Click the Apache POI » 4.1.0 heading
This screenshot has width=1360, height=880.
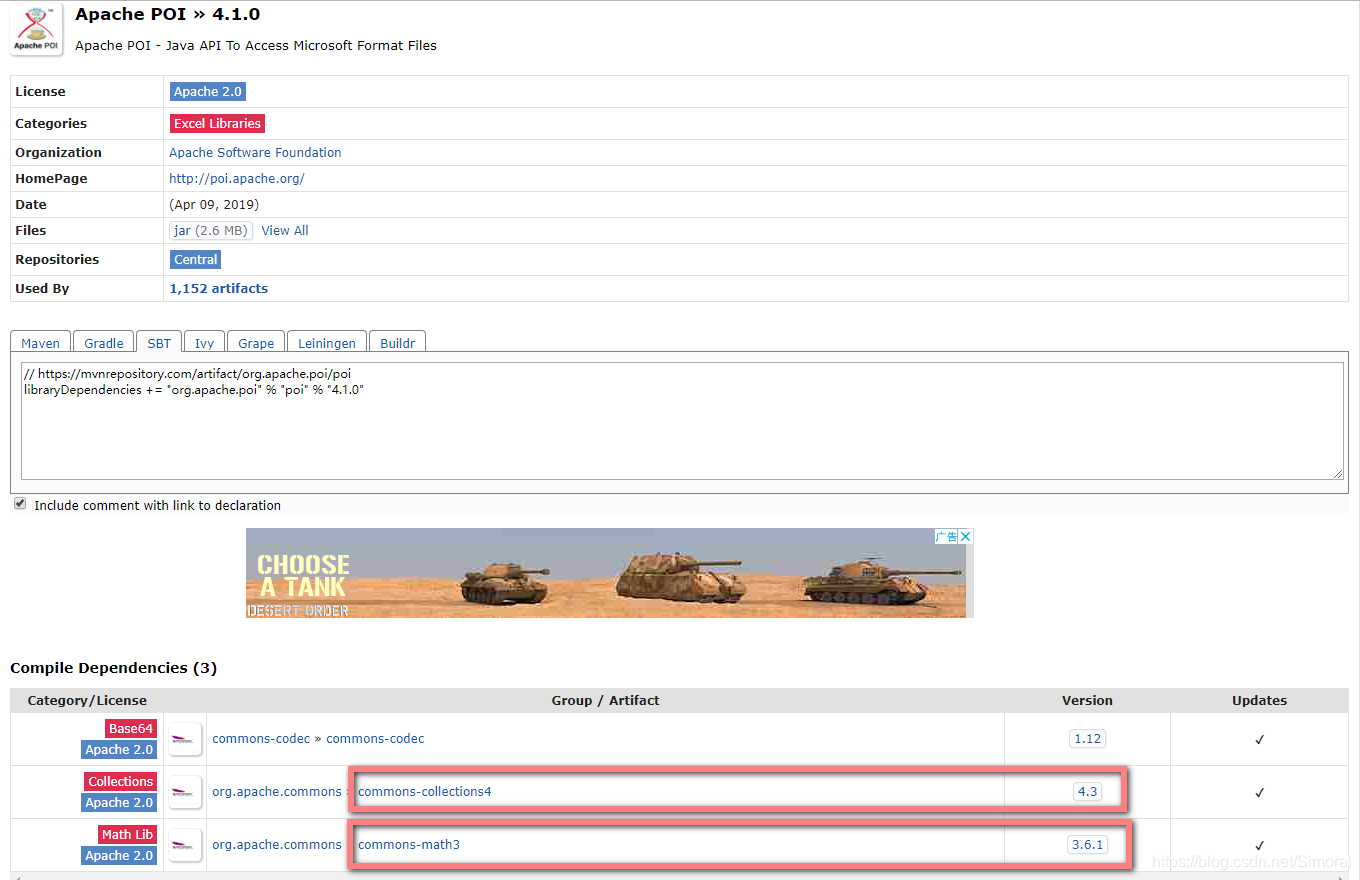pyautogui.click(x=167, y=15)
